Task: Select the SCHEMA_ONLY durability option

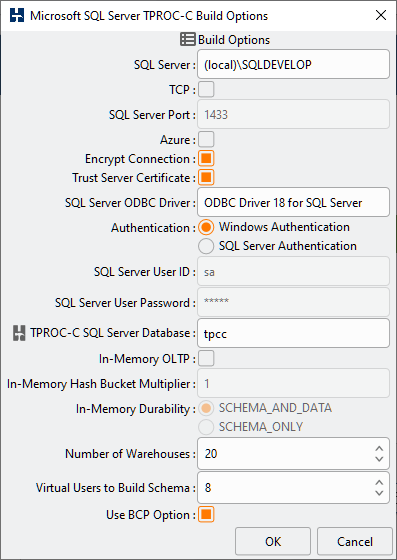Action: coord(206,427)
